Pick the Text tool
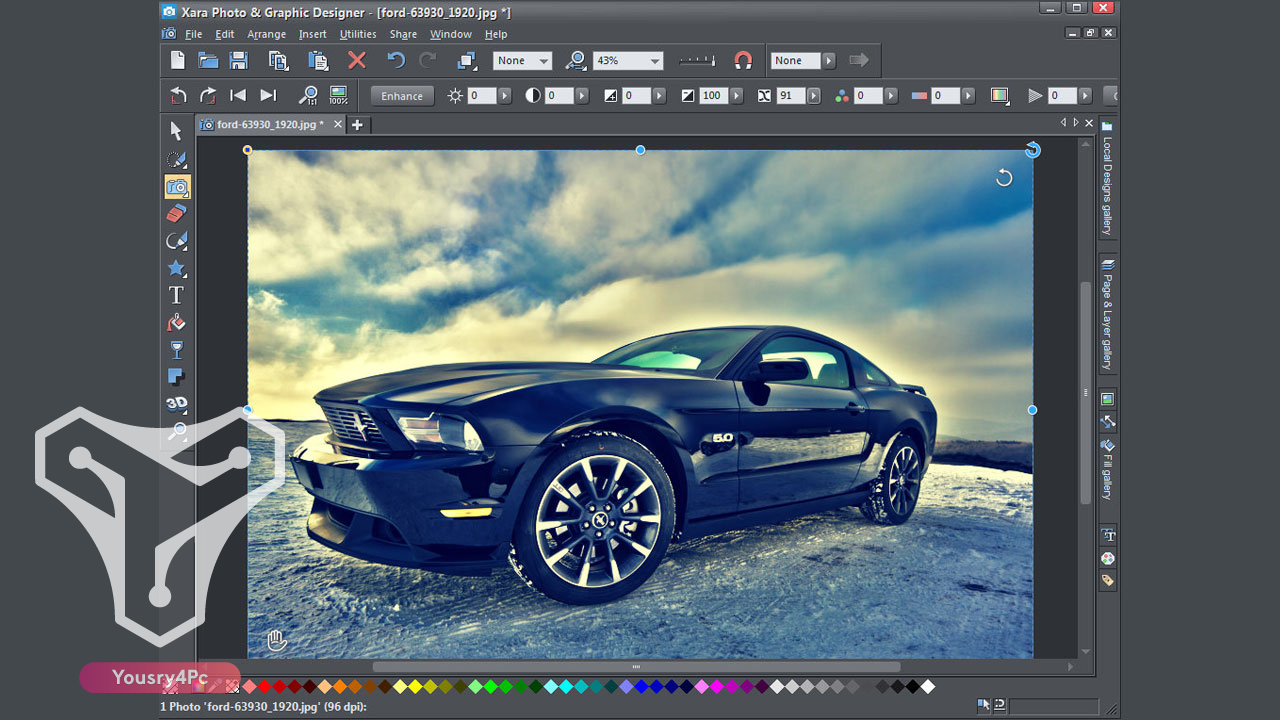 [177, 295]
